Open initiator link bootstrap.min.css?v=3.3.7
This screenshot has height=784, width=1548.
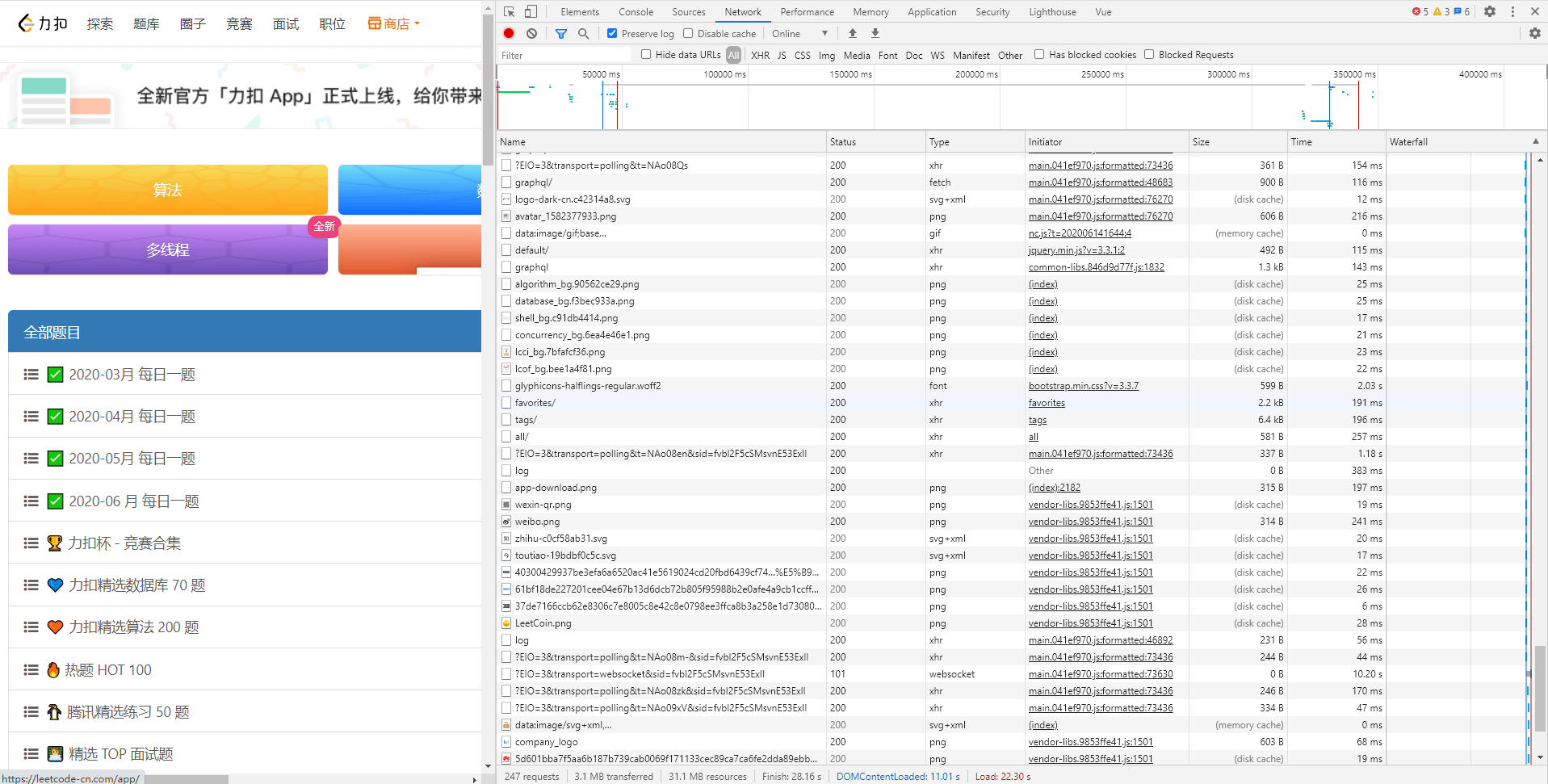click(1084, 385)
